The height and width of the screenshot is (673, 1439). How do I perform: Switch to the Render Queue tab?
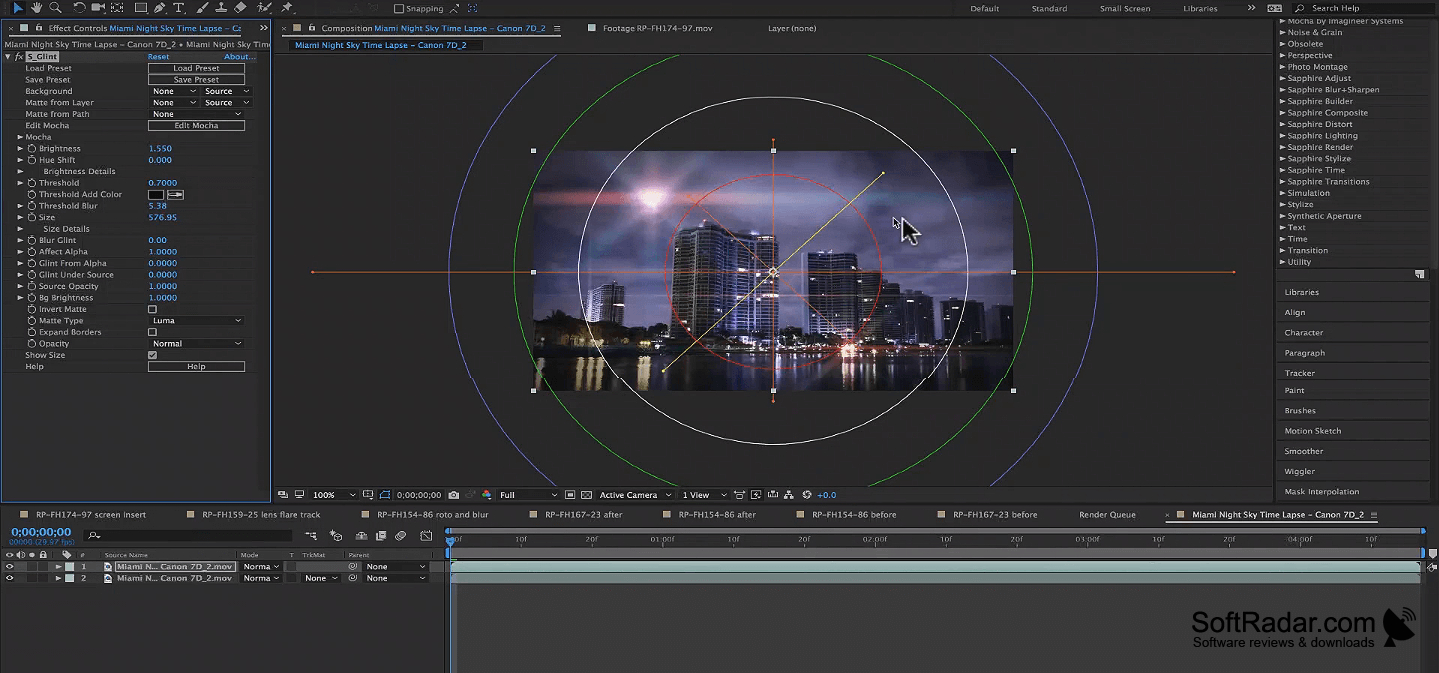(1107, 515)
